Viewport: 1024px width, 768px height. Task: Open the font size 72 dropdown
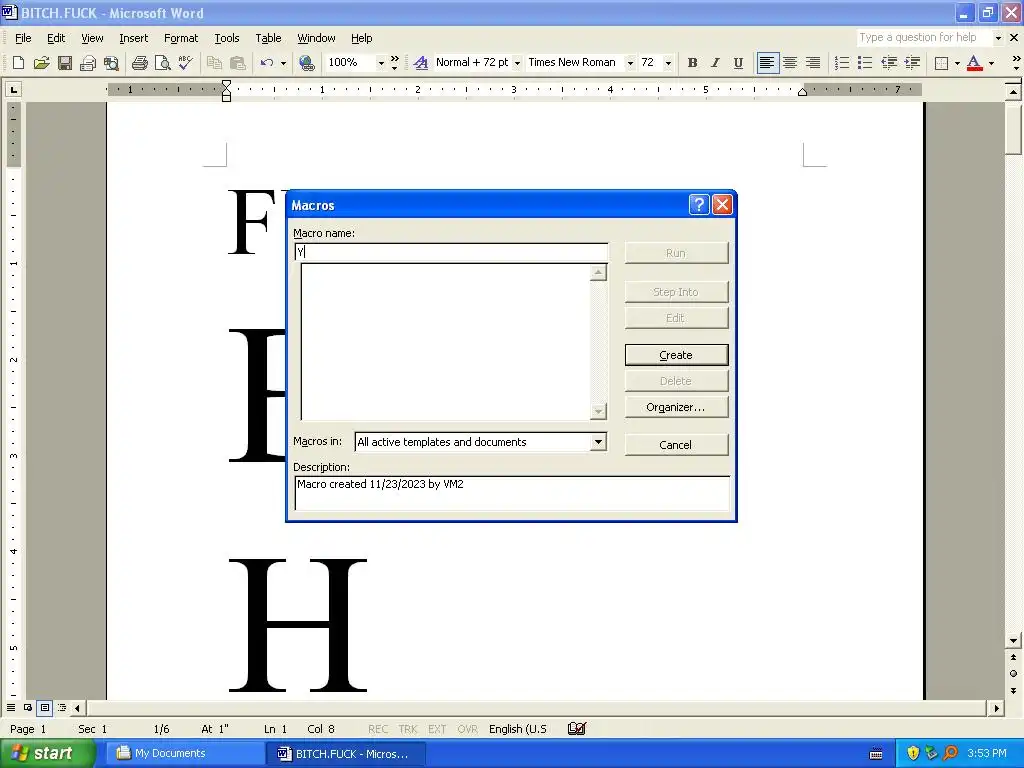click(x=668, y=63)
